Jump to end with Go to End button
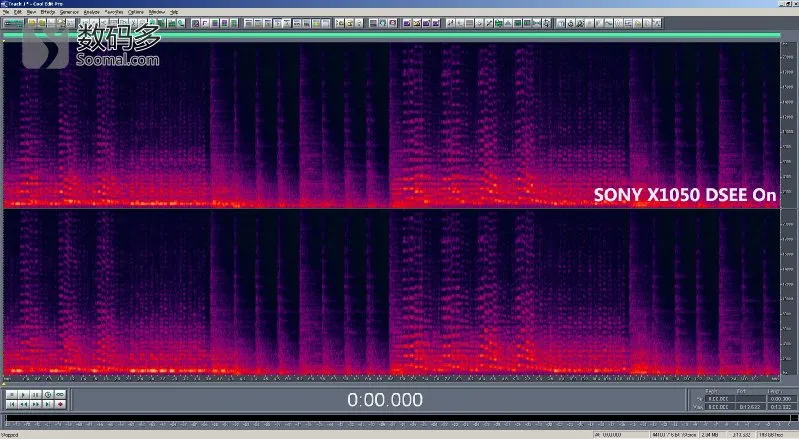 (x=48, y=404)
